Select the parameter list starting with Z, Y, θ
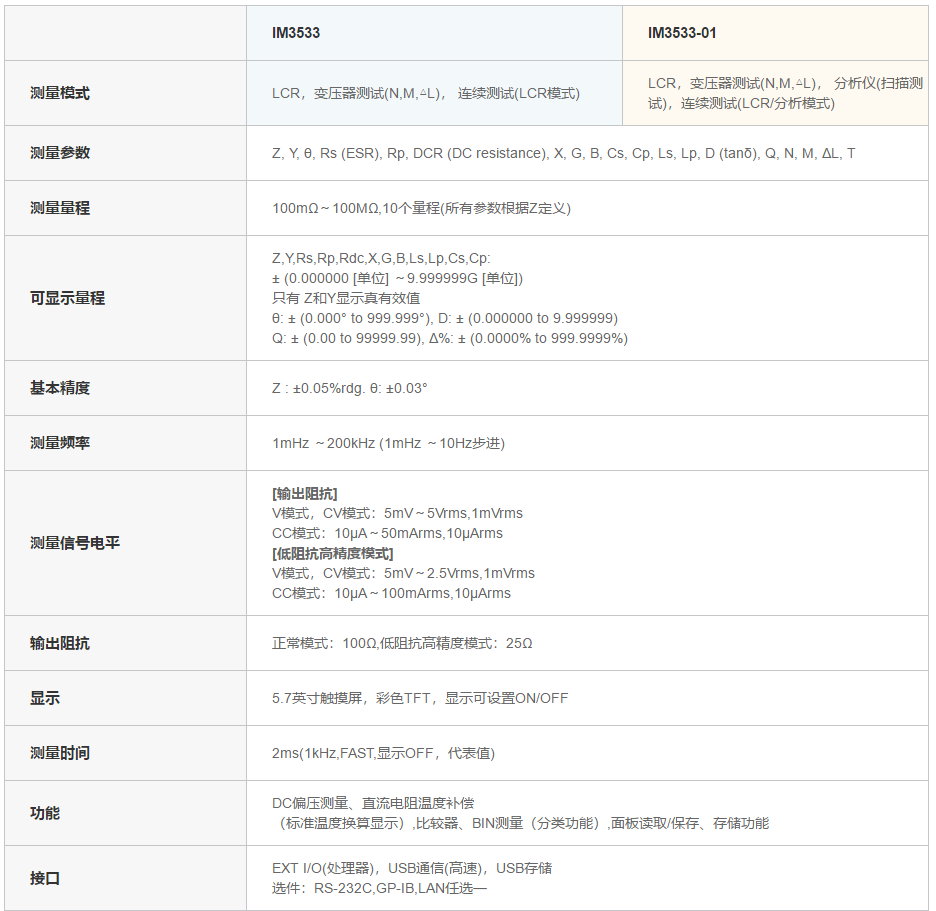 pos(563,153)
